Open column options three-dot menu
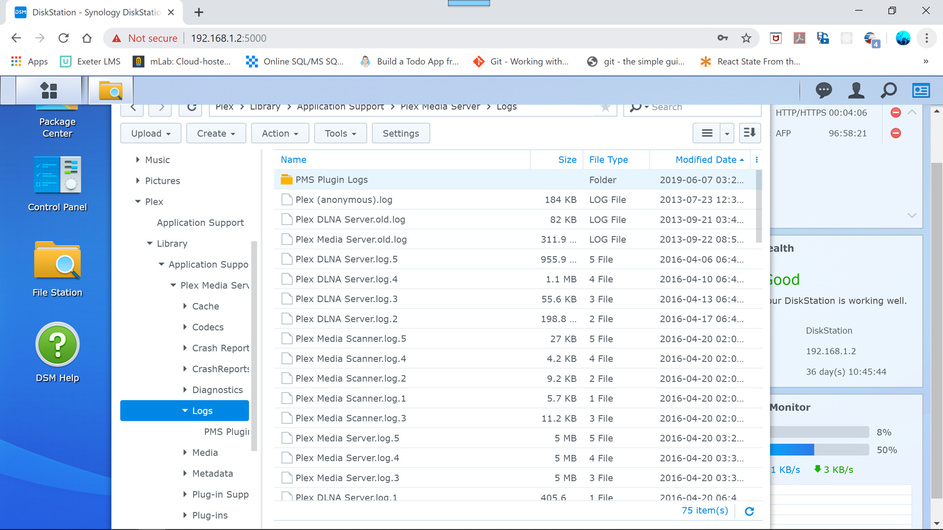The image size is (943, 530). click(757, 159)
